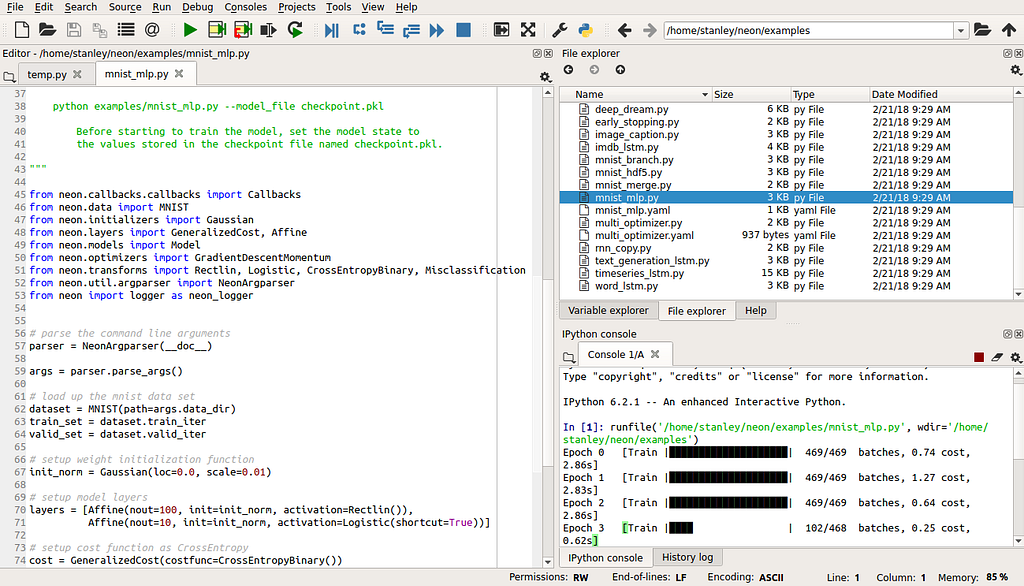Sort files by Date Modified column header
This screenshot has height=586, width=1024.
click(904, 94)
